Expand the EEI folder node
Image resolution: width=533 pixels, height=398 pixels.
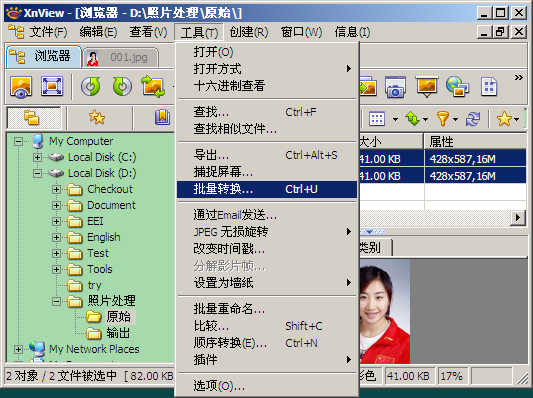coord(56,221)
